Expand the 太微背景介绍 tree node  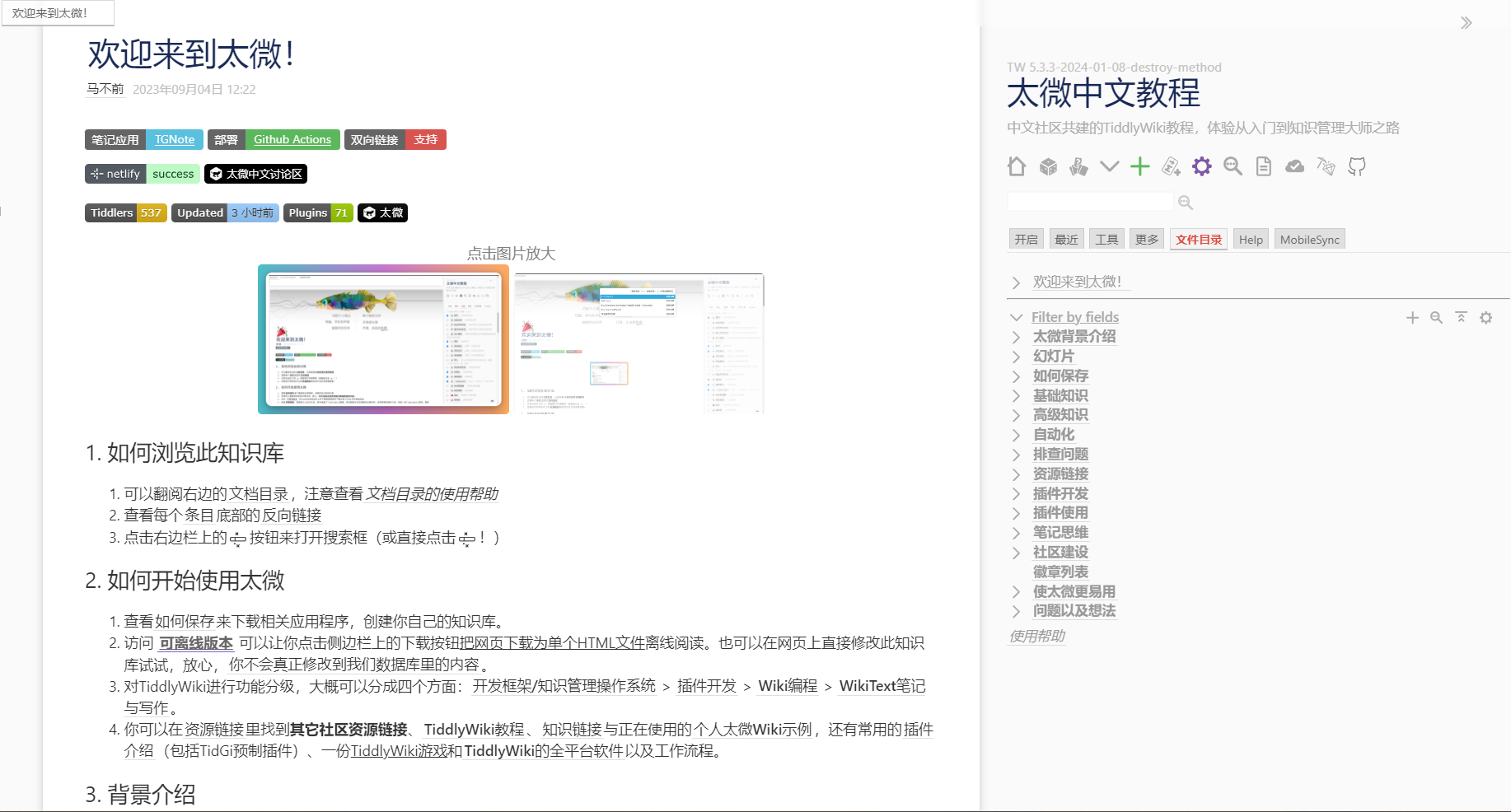[x=1016, y=337]
